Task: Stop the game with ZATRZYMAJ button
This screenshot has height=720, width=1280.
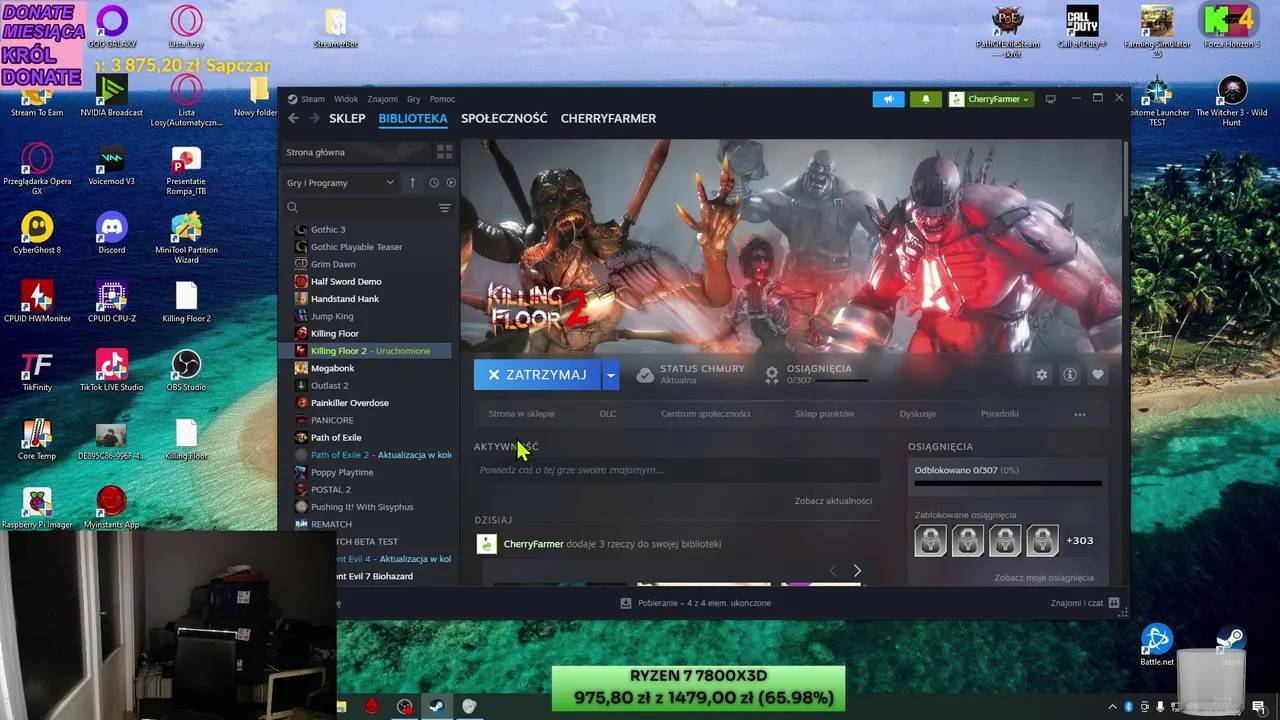Action: tap(537, 374)
